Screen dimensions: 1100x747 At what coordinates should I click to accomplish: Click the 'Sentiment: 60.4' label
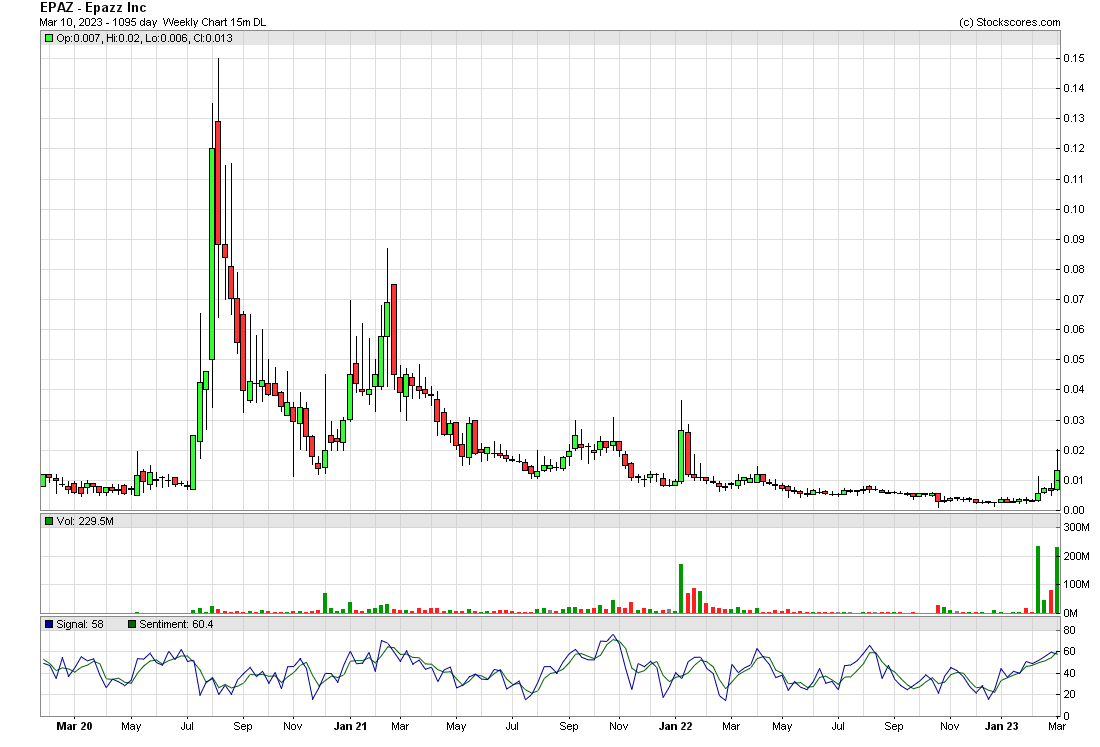[x=176, y=624]
